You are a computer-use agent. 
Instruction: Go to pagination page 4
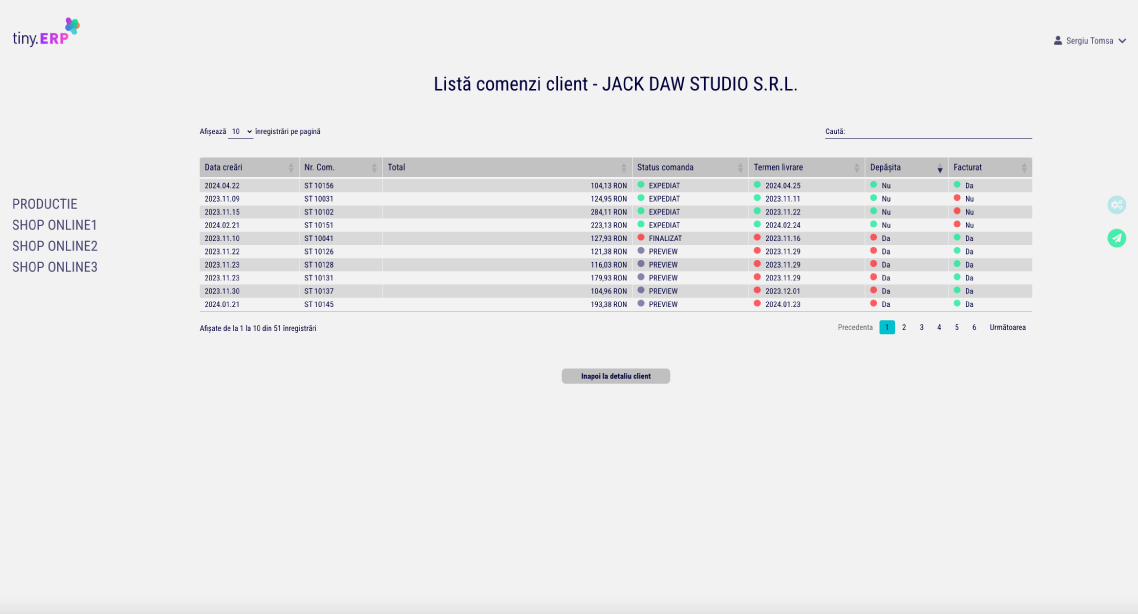[x=939, y=327]
